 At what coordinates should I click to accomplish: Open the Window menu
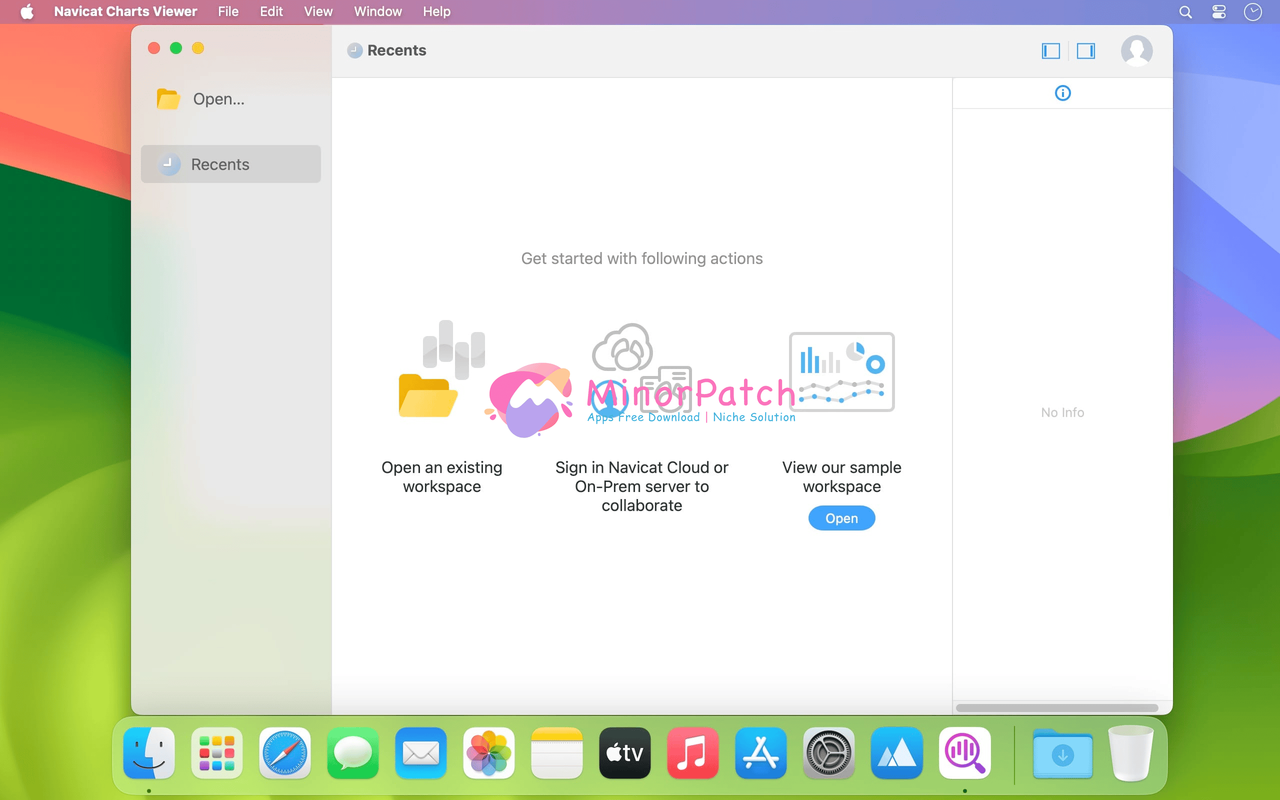click(x=378, y=12)
